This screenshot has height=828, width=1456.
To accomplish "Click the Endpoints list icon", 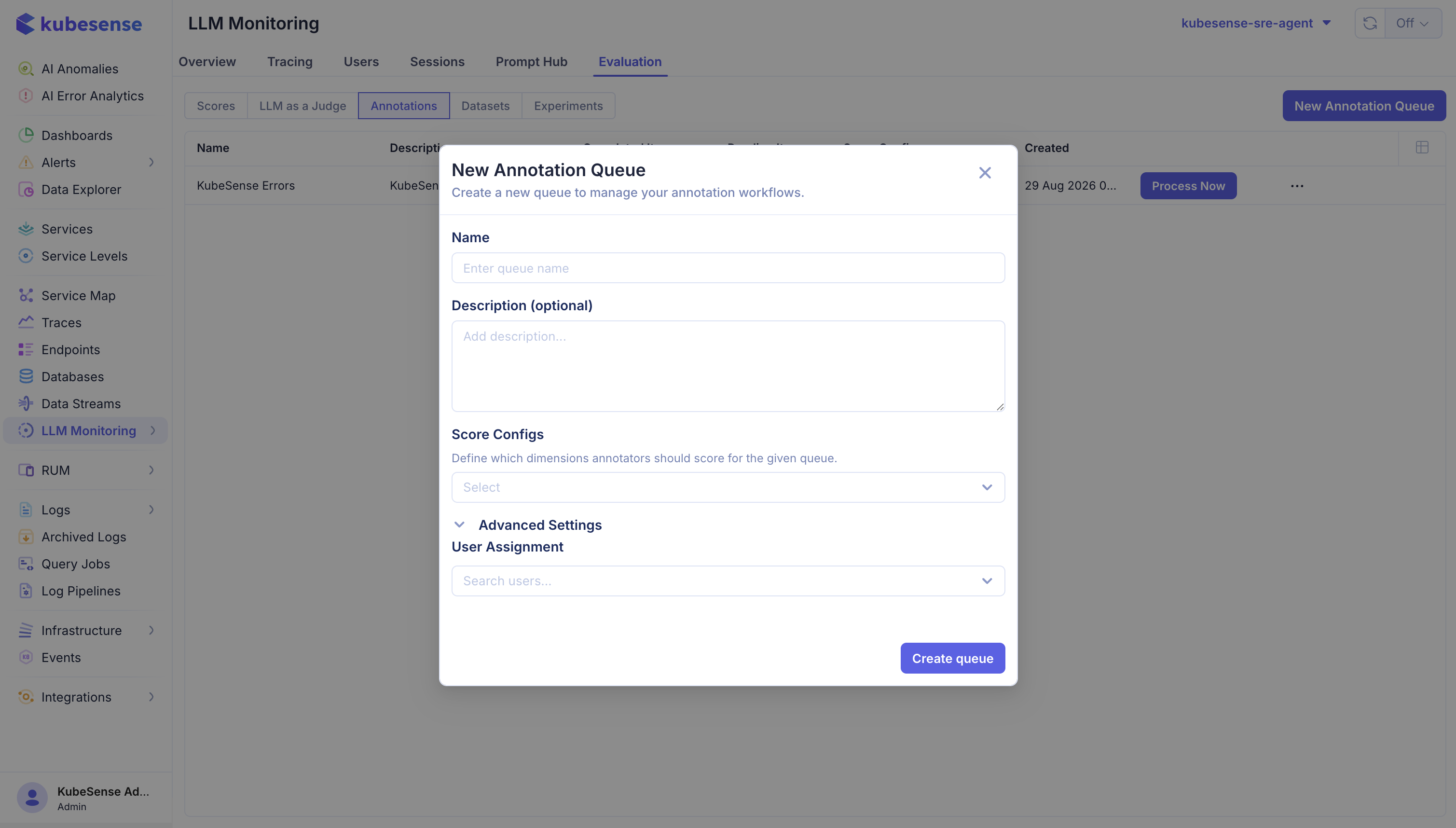I will [26, 349].
